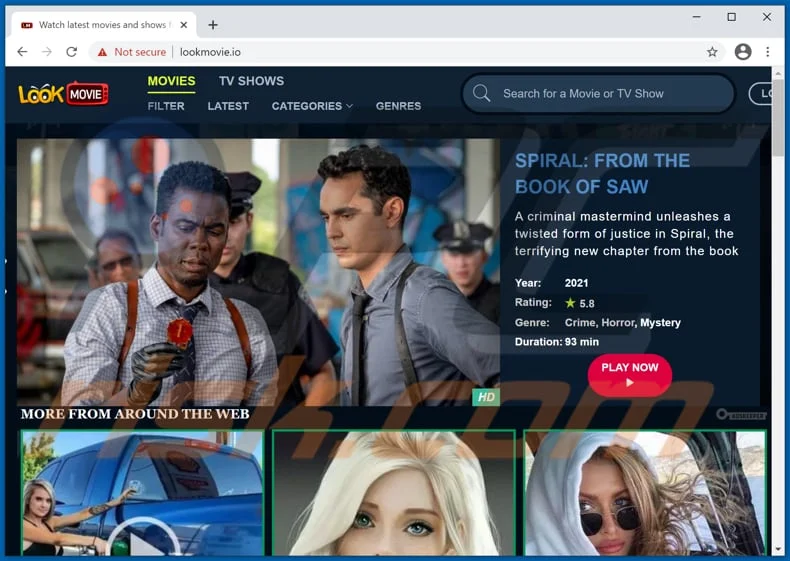Bookmark this page with the star icon
The width and height of the screenshot is (790, 561).
pos(712,51)
